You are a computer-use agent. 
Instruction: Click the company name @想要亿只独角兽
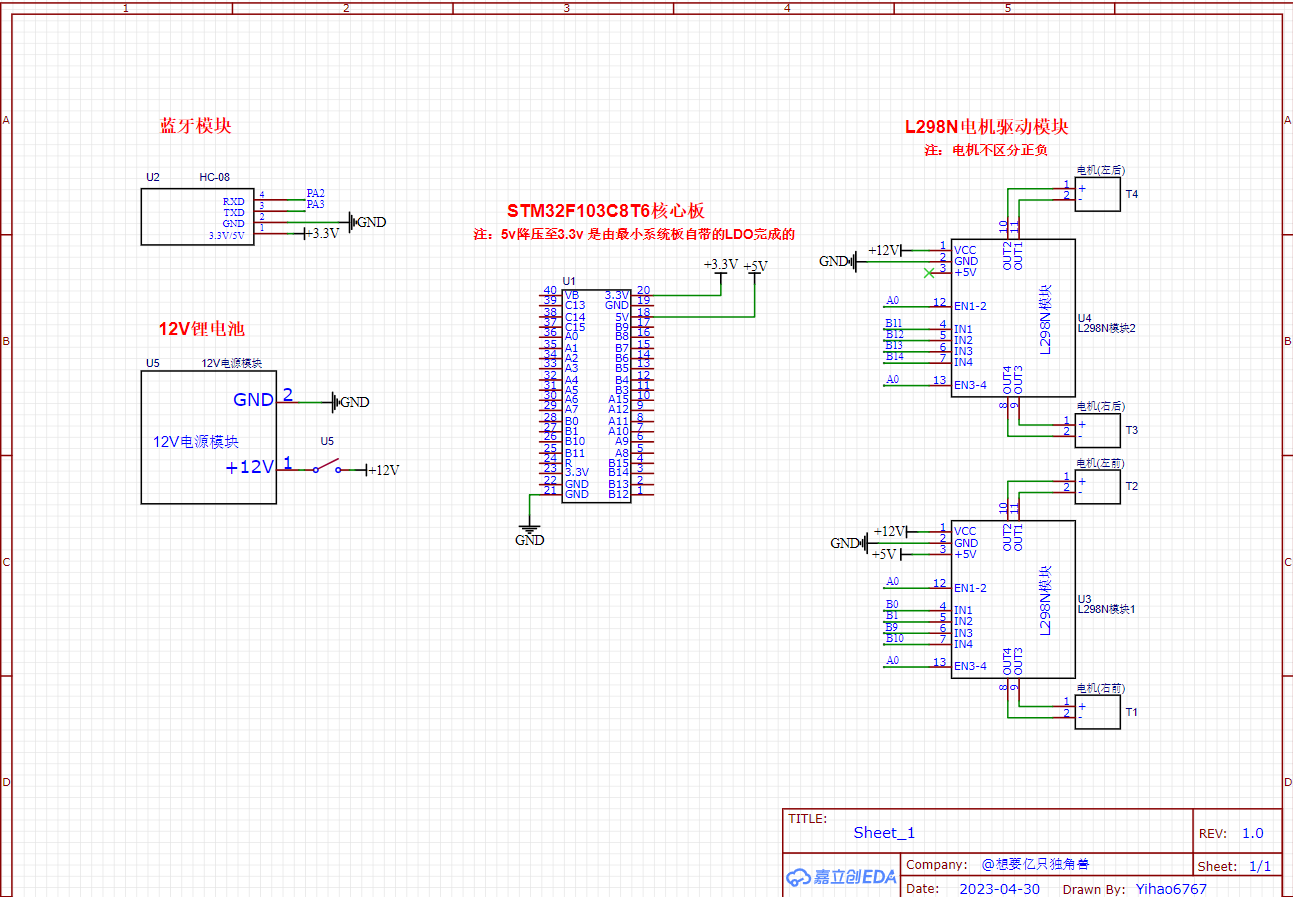point(1034,865)
